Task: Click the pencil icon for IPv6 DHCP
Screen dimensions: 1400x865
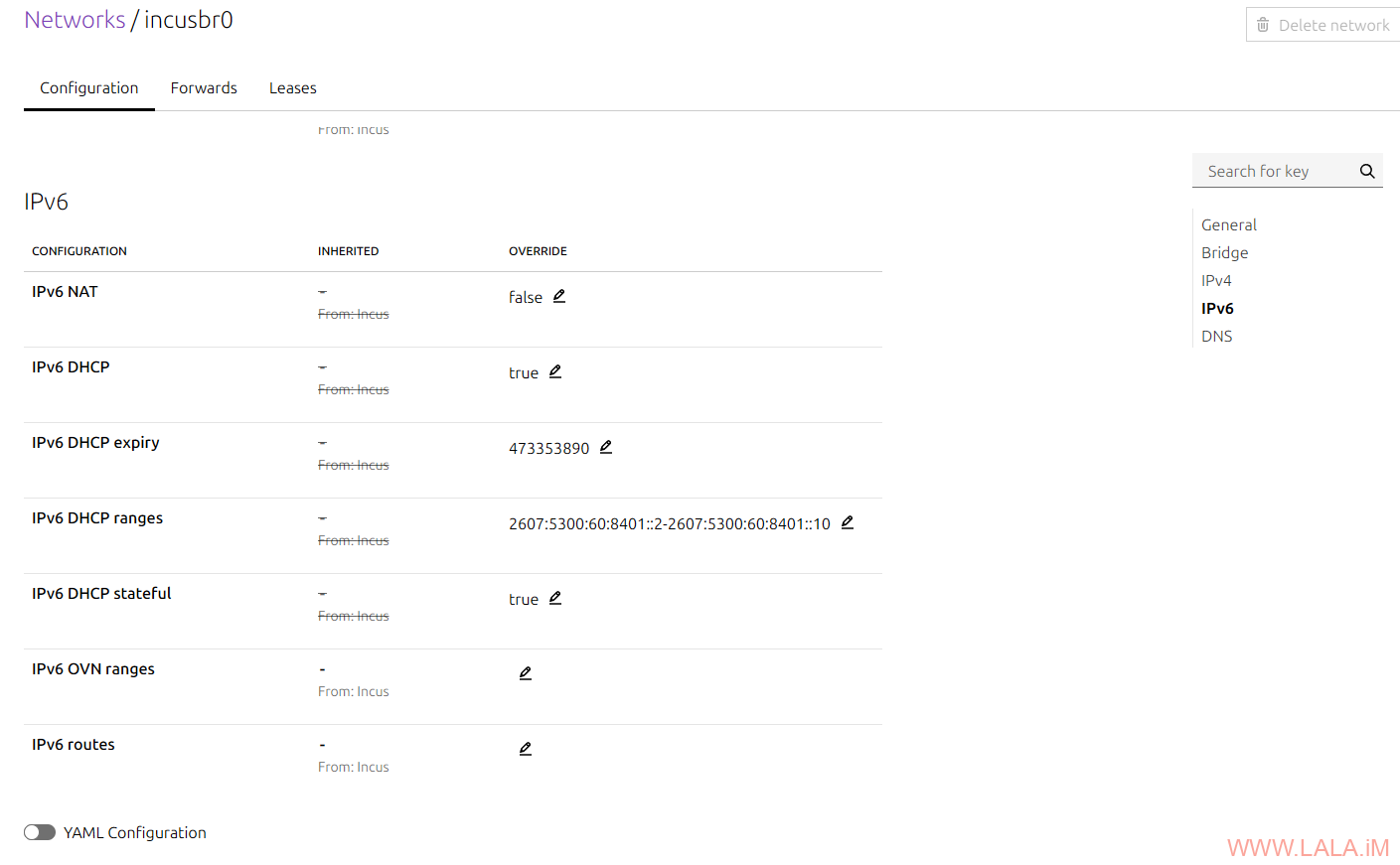Action: 555,371
